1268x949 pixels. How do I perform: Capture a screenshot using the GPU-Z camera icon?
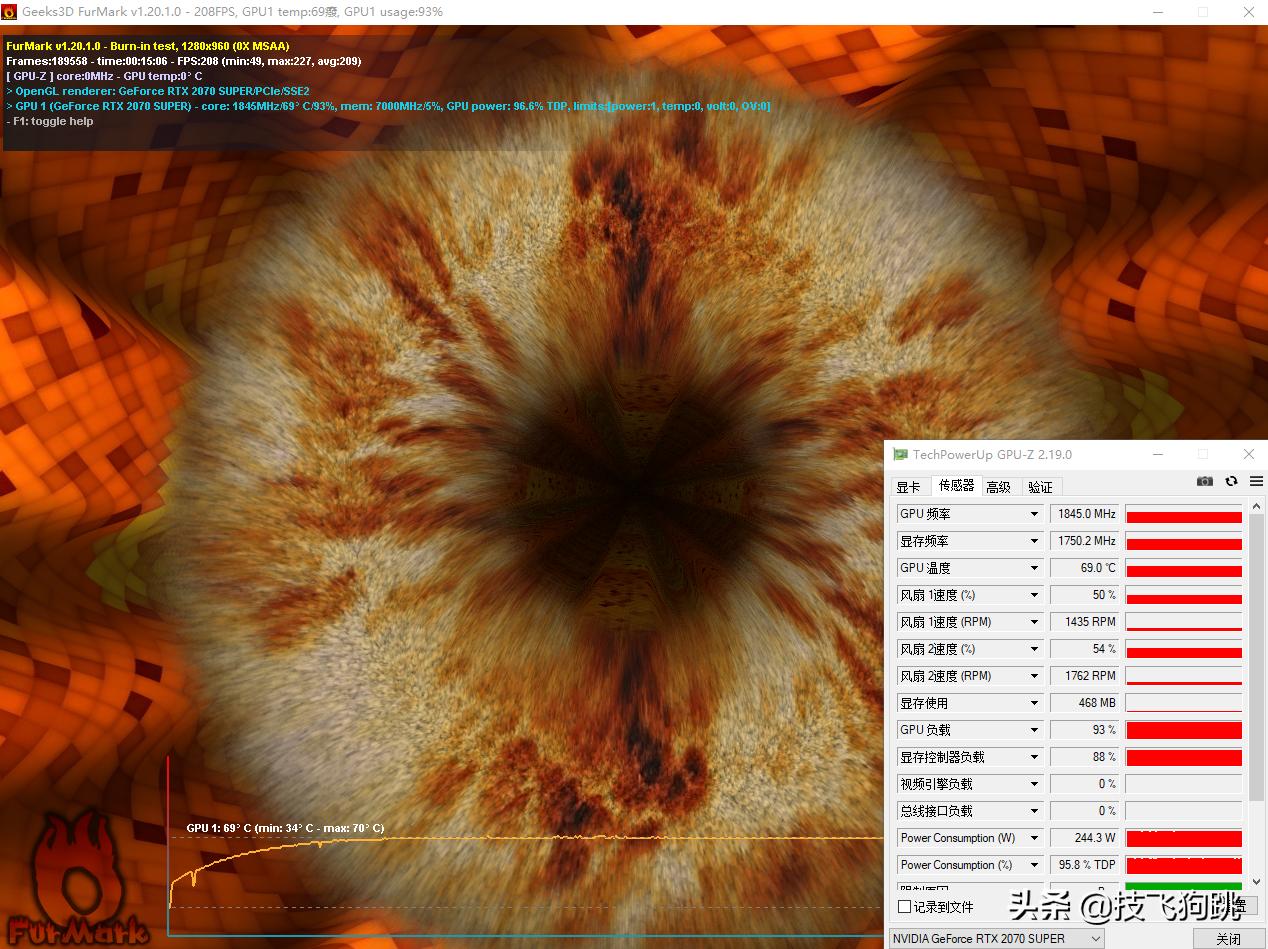tap(1204, 481)
